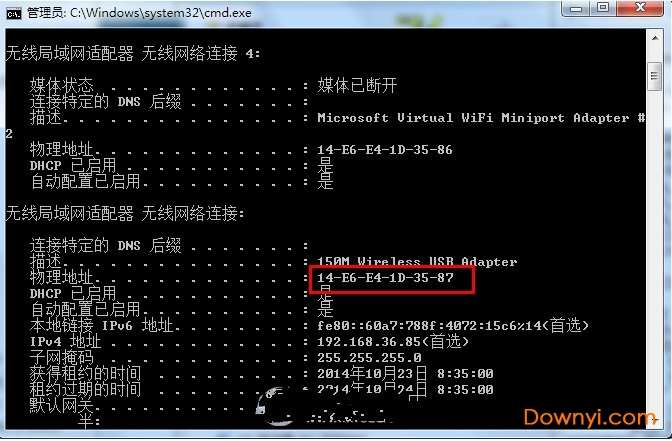The width and height of the screenshot is (672, 441).
Task: Minimize the command prompt window
Action: coord(576,9)
